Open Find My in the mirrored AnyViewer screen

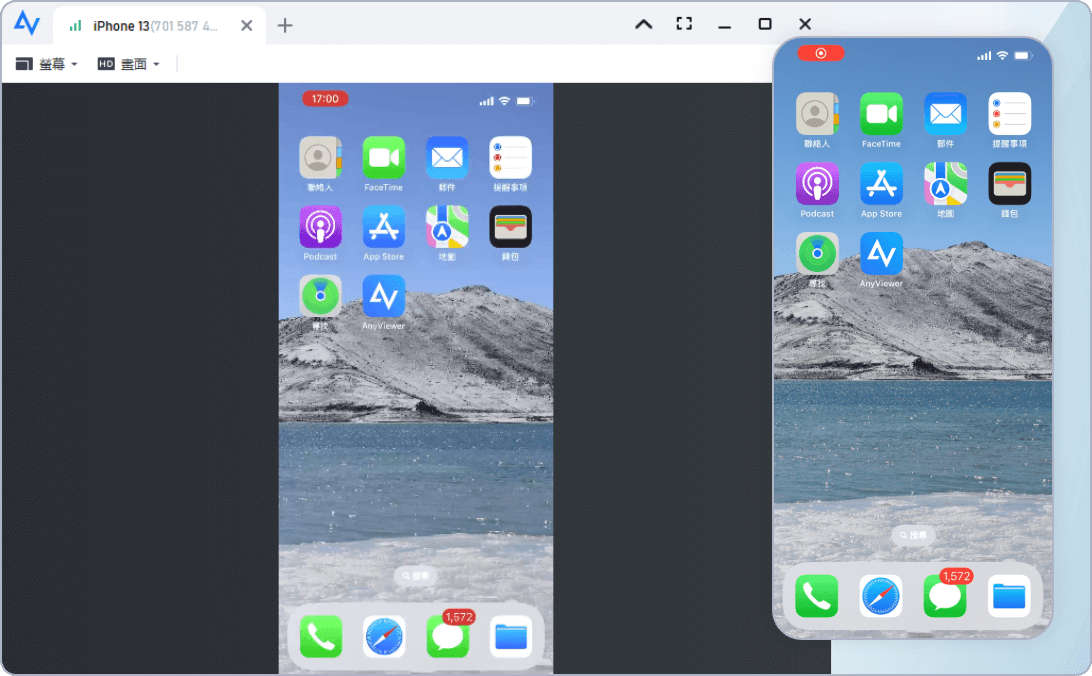(x=320, y=296)
